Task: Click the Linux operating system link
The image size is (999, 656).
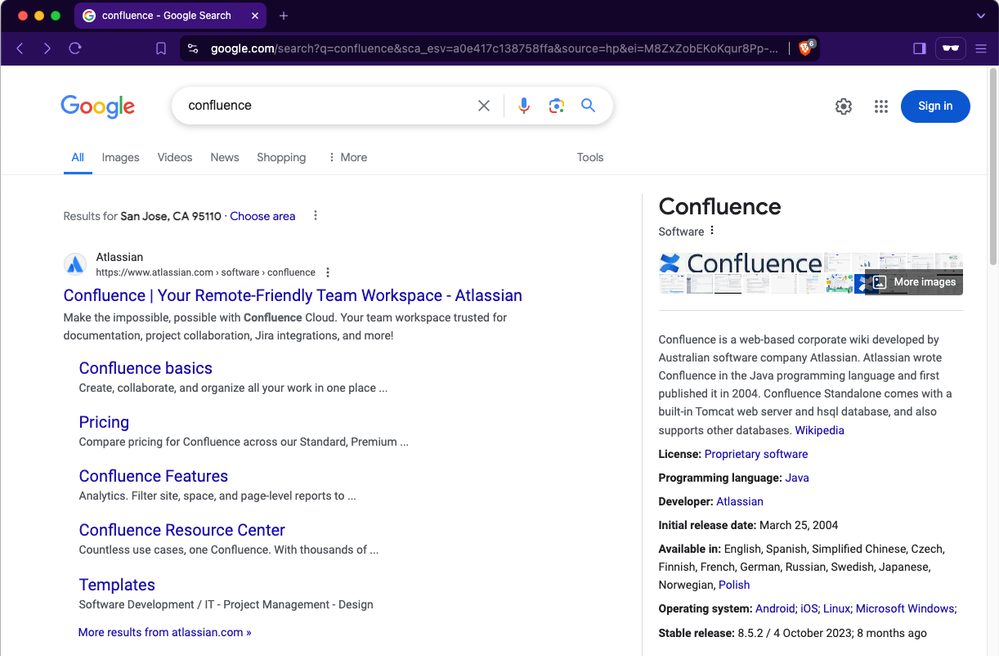Action: [x=837, y=608]
